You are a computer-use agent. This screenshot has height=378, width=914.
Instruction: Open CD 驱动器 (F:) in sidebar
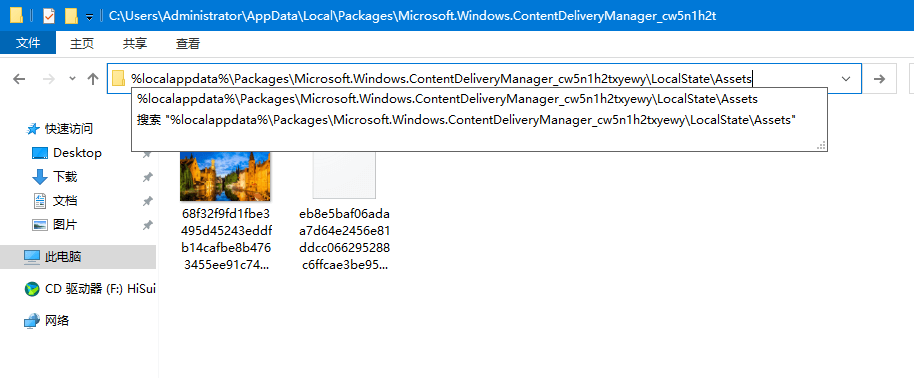[90, 289]
